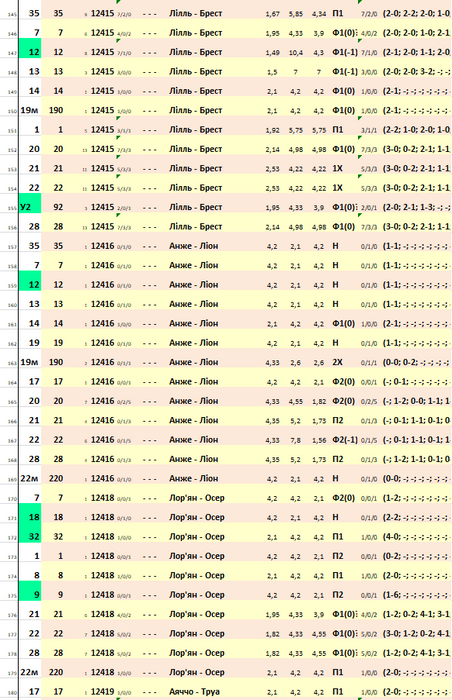Click scores cell '(4-0; -; -;' in row 172
This screenshot has height=700, width=452.
point(417,537)
